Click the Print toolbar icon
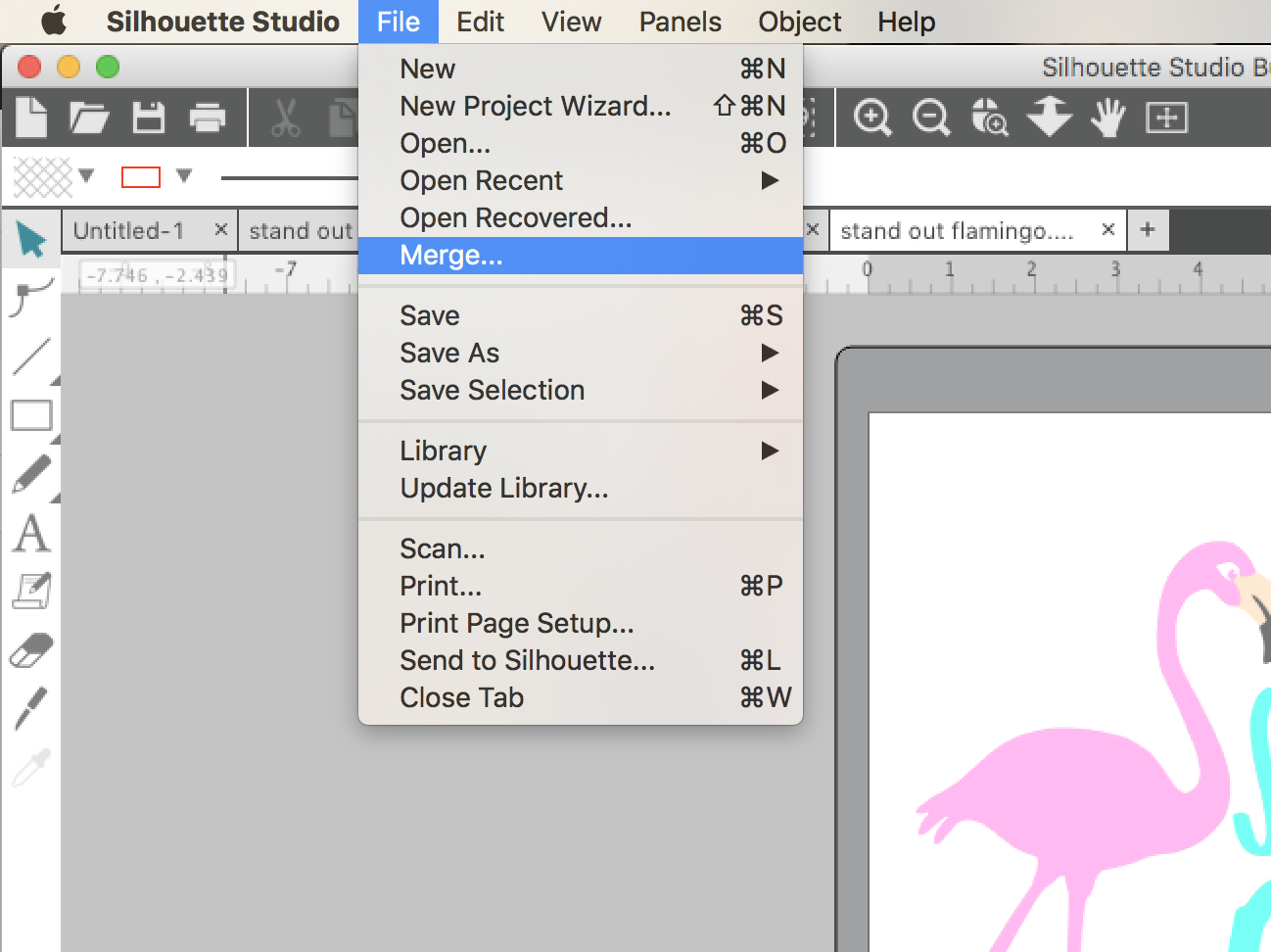1271x952 pixels. coord(208,118)
